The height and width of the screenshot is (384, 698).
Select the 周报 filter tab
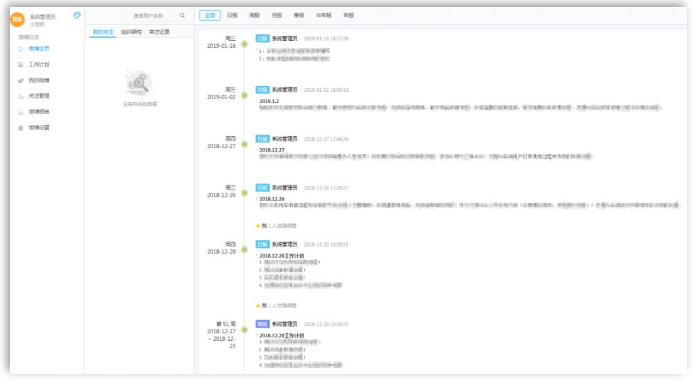click(x=255, y=16)
